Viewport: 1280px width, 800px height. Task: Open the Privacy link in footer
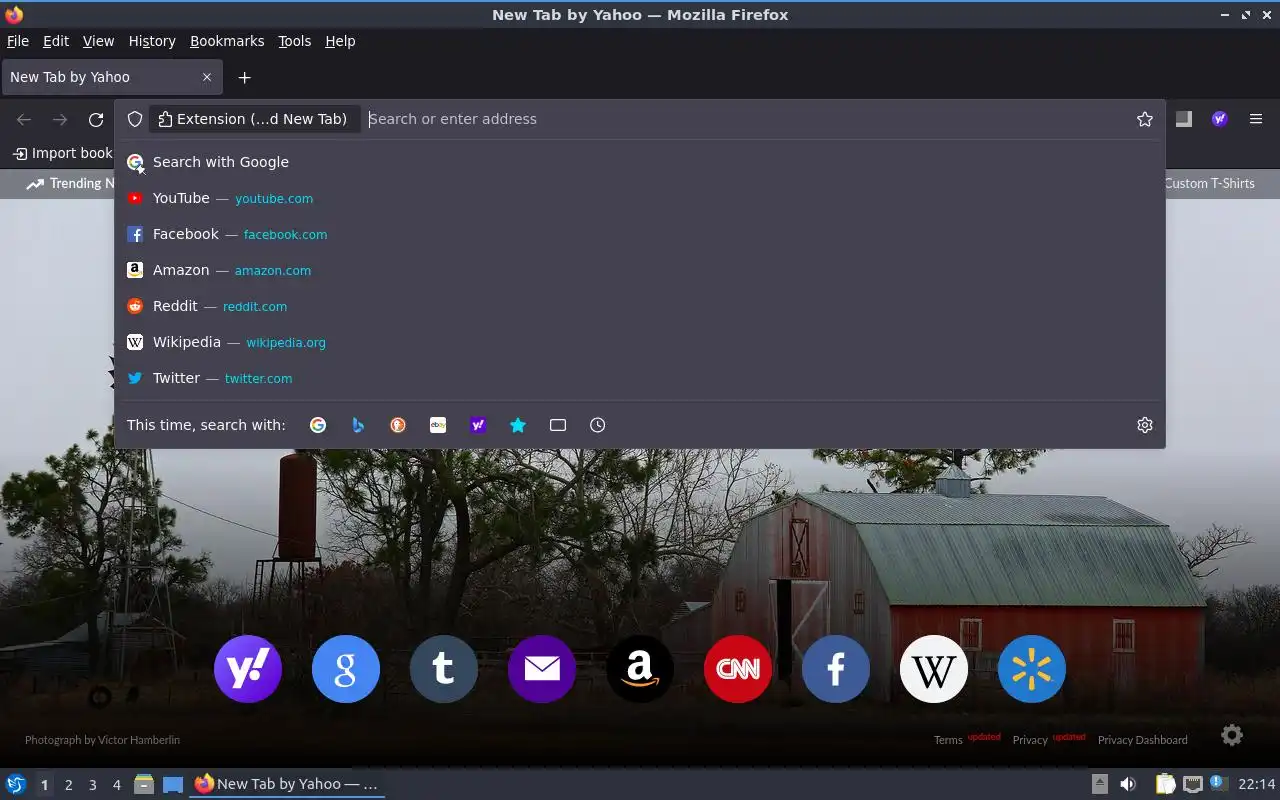(x=1030, y=740)
